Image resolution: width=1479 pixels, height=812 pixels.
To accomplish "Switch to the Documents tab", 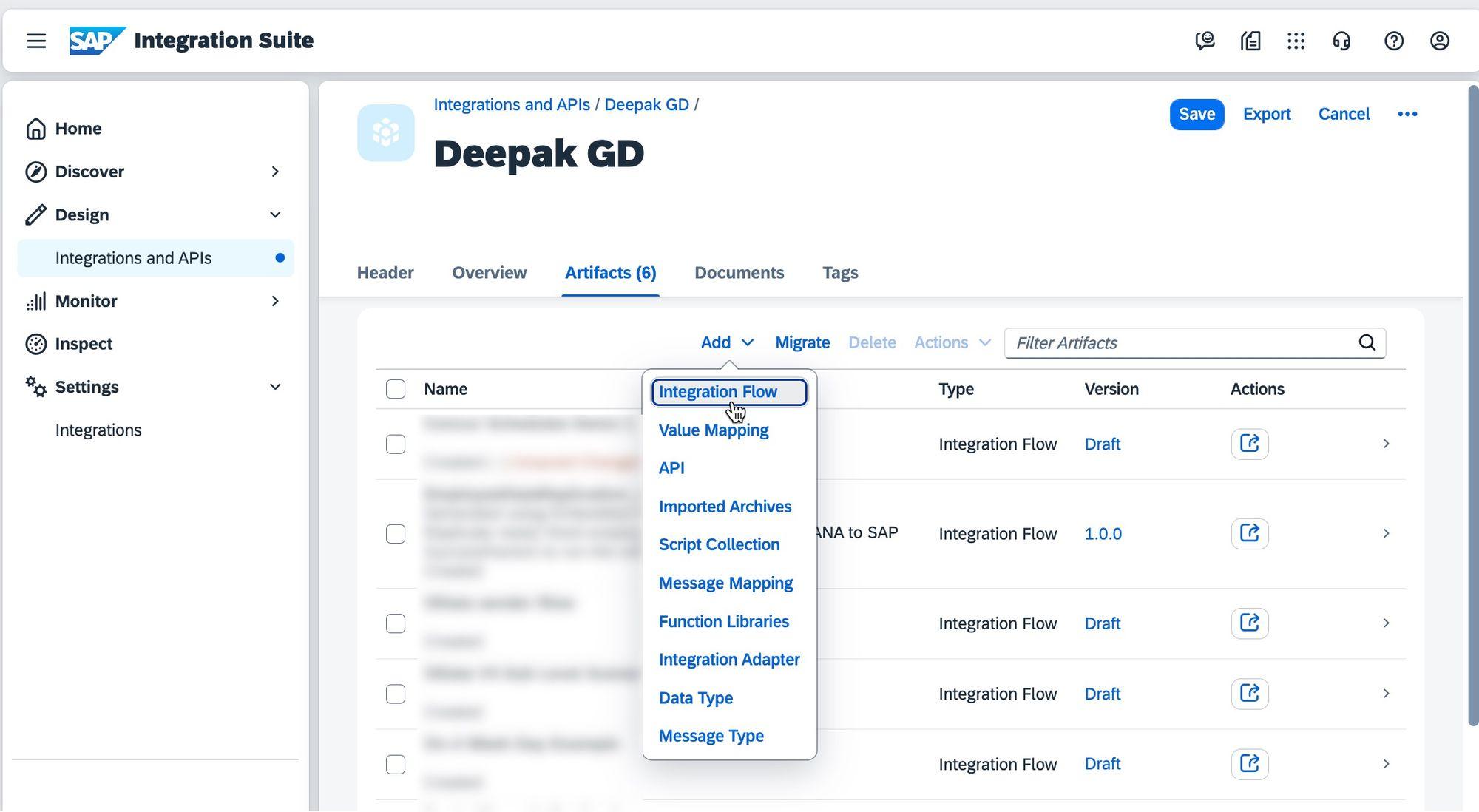I will click(739, 272).
